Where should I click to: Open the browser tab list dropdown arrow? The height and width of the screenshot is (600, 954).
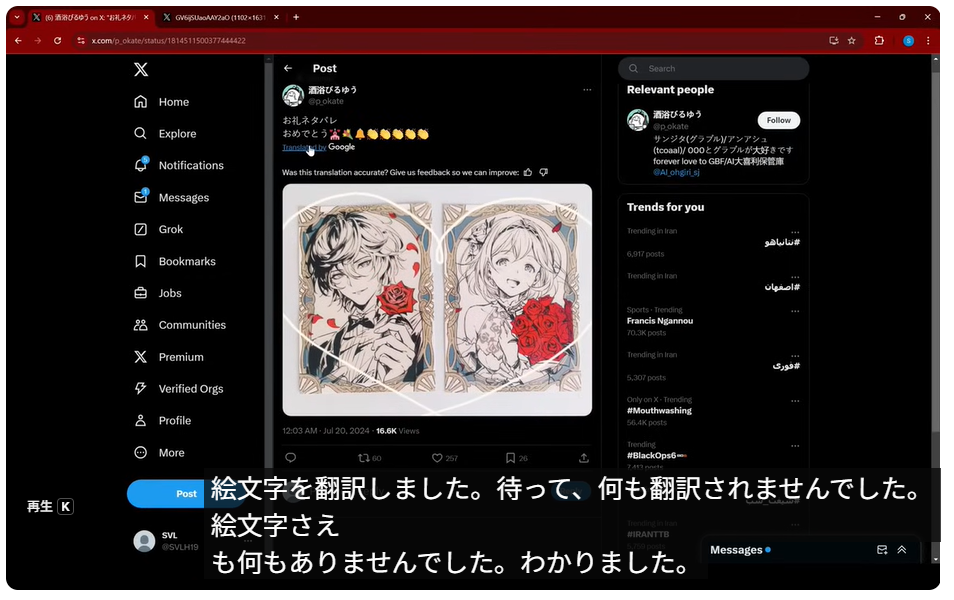tap(17, 17)
